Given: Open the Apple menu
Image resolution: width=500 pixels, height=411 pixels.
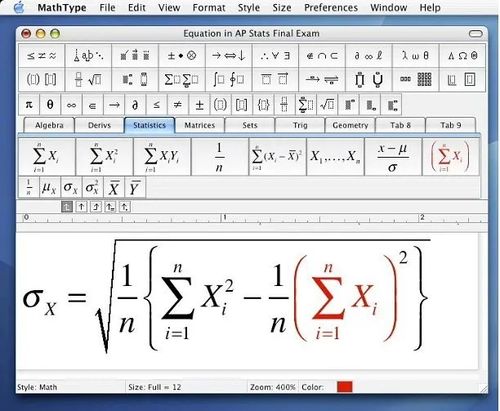Looking at the screenshot, I should pos(19,7).
